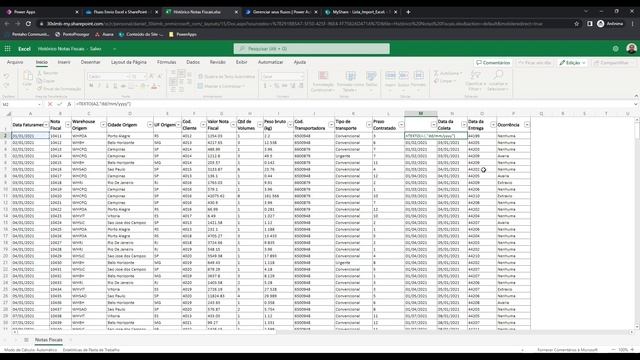Switch to the Fórmulas ribbon tab
The height and width of the screenshot is (360, 640).
(167, 62)
